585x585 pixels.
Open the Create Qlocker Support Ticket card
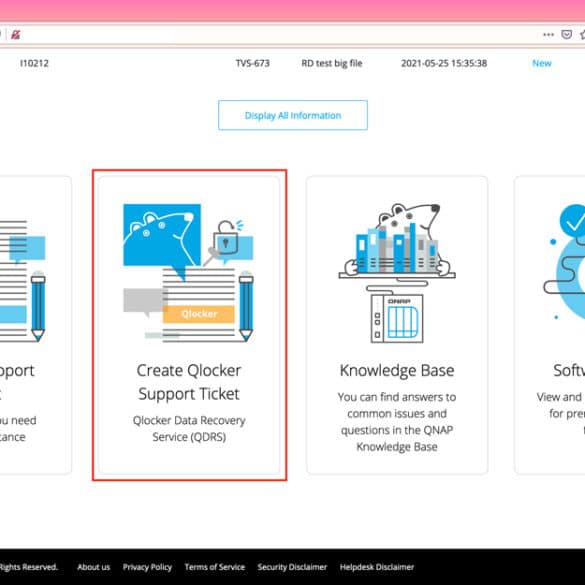[x=189, y=325]
